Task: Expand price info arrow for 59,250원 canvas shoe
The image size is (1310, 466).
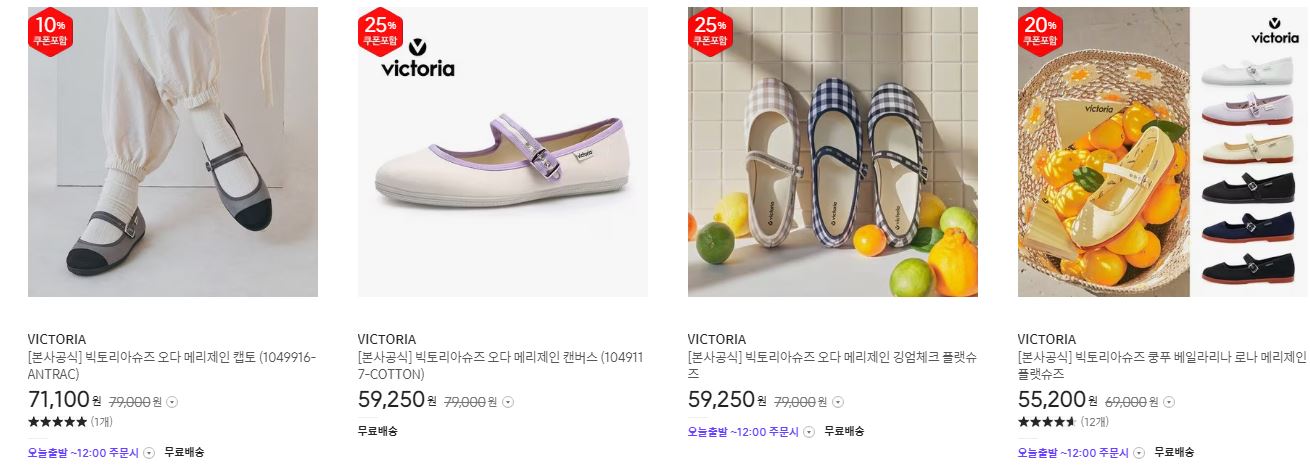Action: [507, 402]
